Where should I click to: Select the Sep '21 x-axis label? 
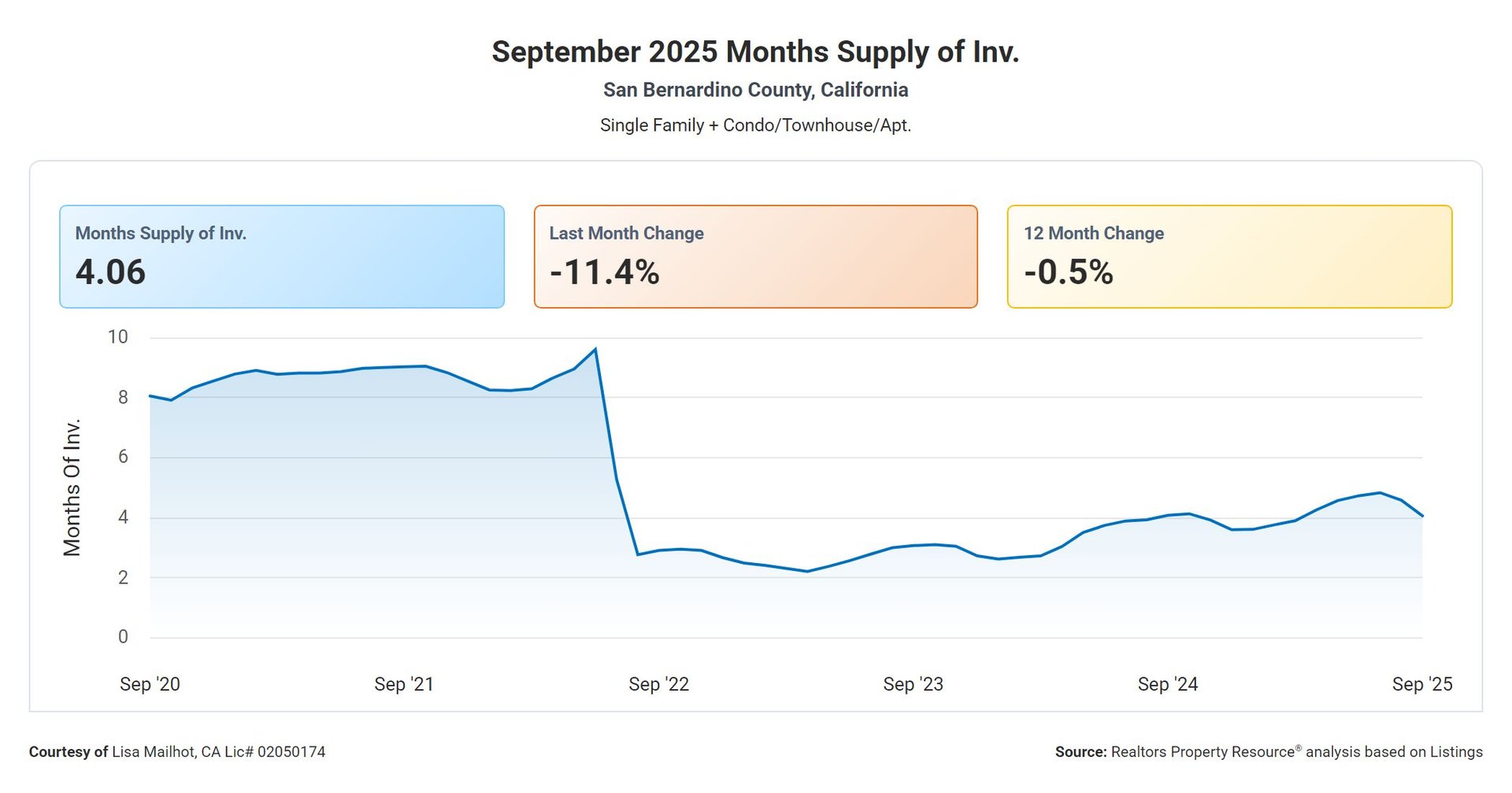coord(404,684)
